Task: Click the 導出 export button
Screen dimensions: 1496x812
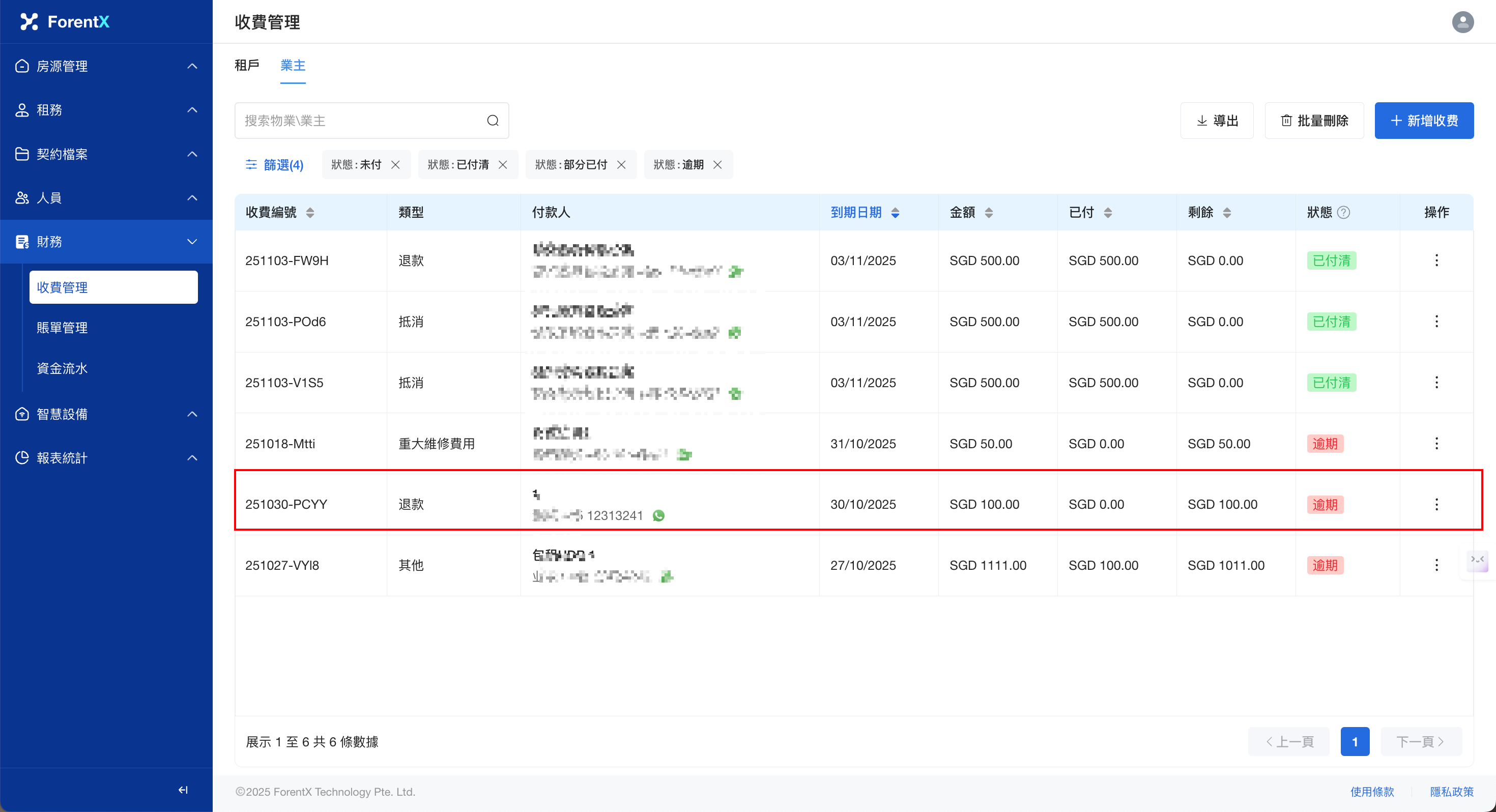Action: [1217, 121]
